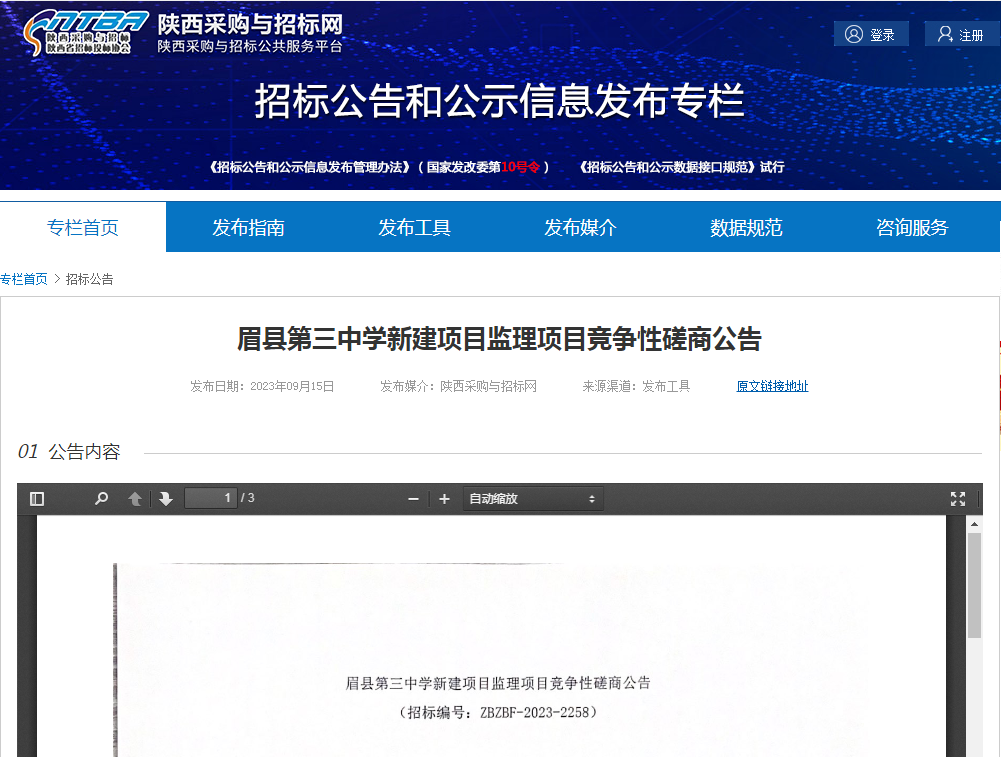Go to next PDF page arrow
Screen dimensions: 1001x757
(x=166, y=498)
